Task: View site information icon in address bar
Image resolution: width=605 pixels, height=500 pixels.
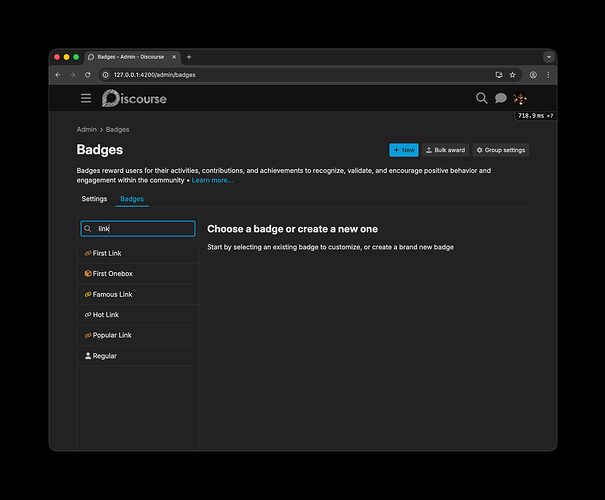Action: [105, 75]
